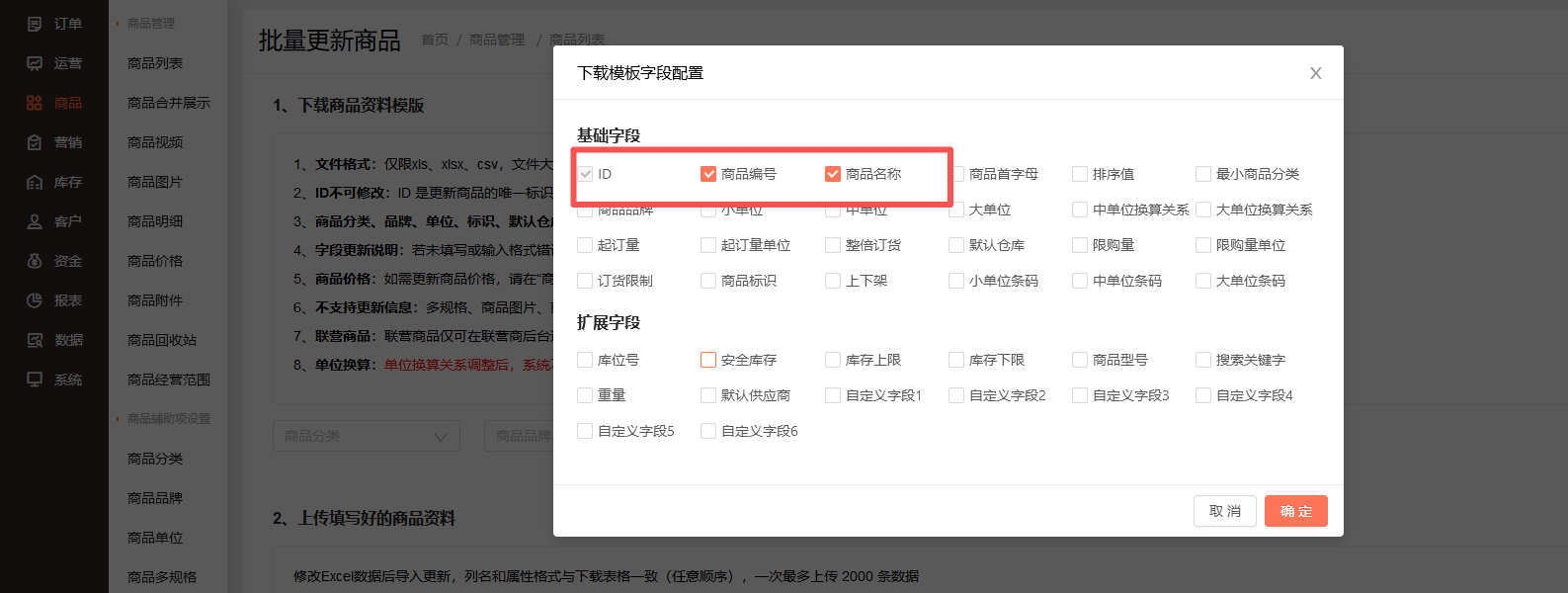Check the 默认仓库 checkbox

956,245
